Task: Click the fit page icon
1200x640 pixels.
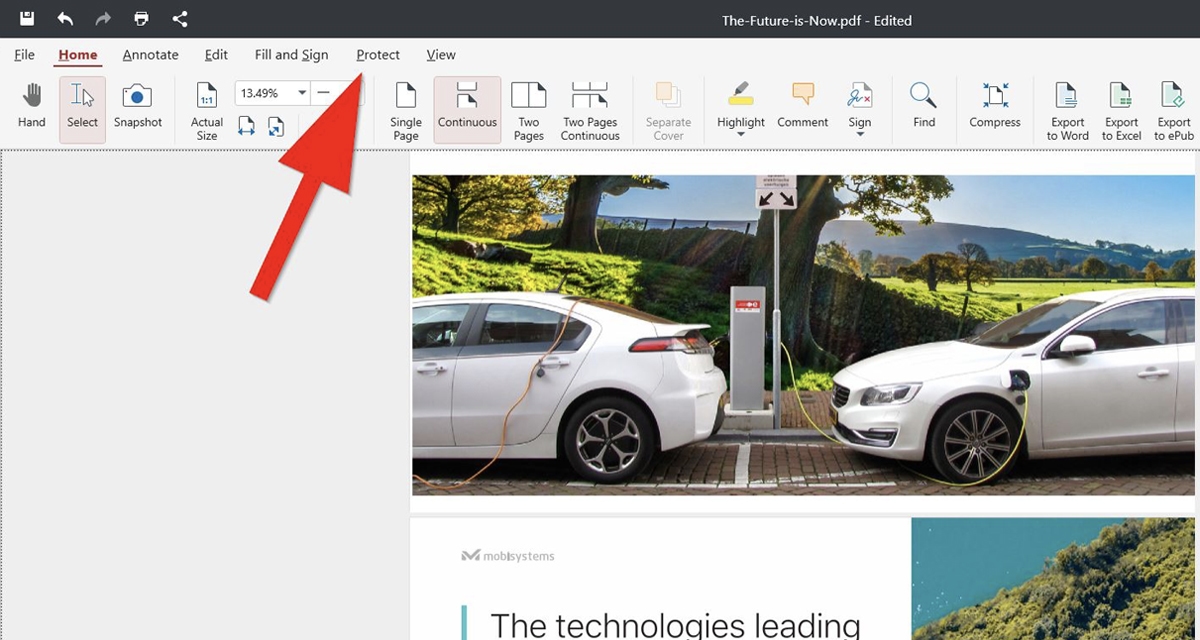Action: [275, 126]
